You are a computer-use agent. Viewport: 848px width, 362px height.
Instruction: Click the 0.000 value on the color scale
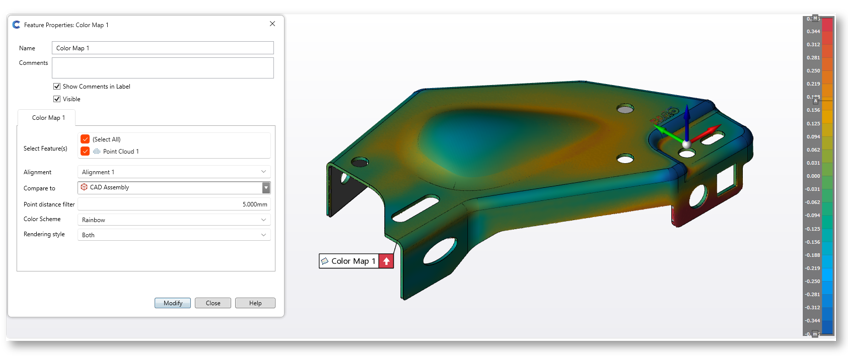pos(812,176)
